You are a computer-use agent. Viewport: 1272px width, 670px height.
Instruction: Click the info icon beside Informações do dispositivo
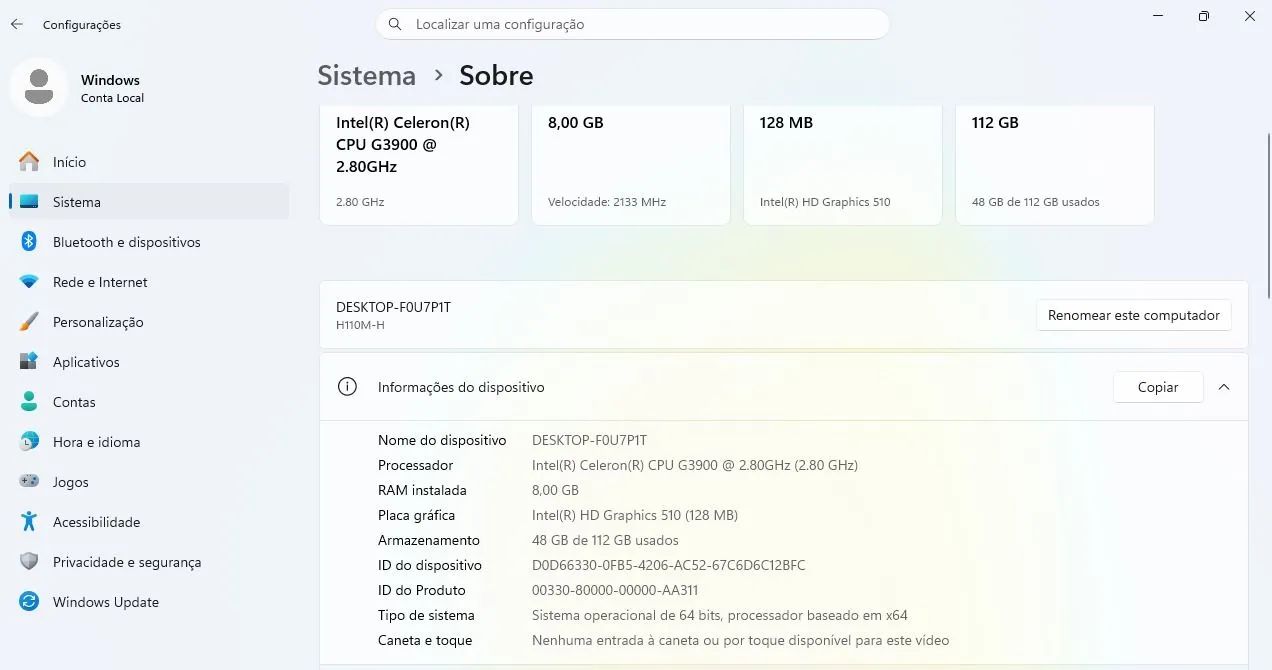click(x=347, y=387)
